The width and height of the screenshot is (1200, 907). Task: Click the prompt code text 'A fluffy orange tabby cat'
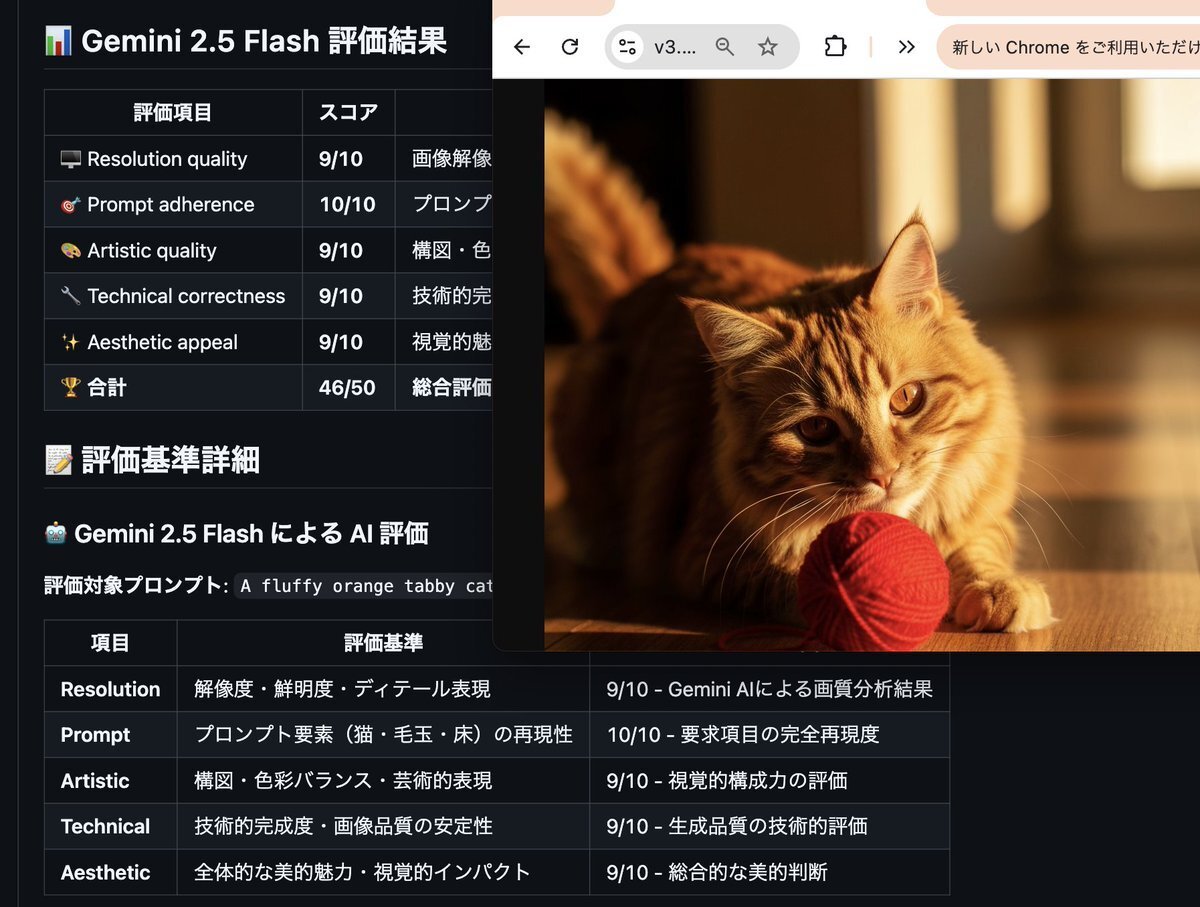(x=367, y=587)
